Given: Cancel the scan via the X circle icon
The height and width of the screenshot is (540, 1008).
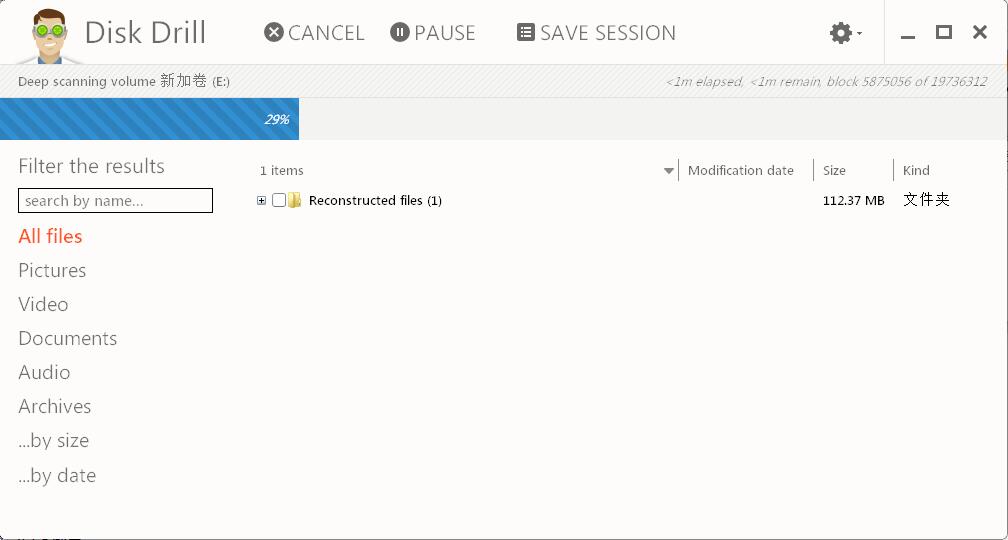Looking at the screenshot, I should pos(274,32).
